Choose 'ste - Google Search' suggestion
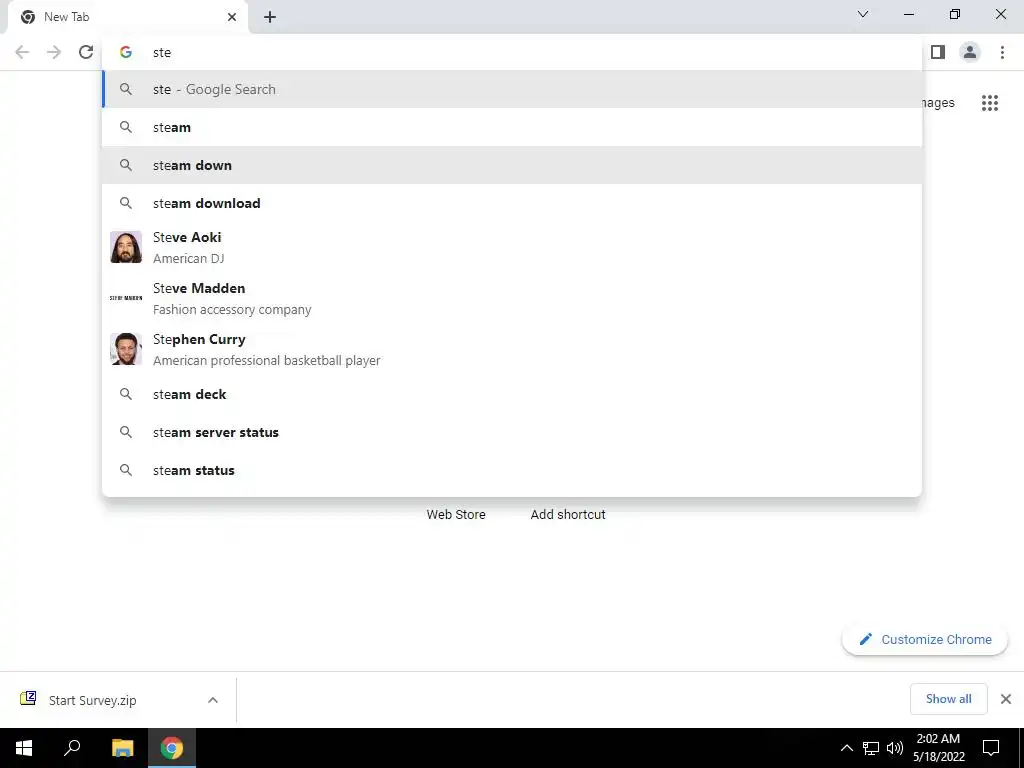This screenshot has height=768, width=1024. [512, 89]
